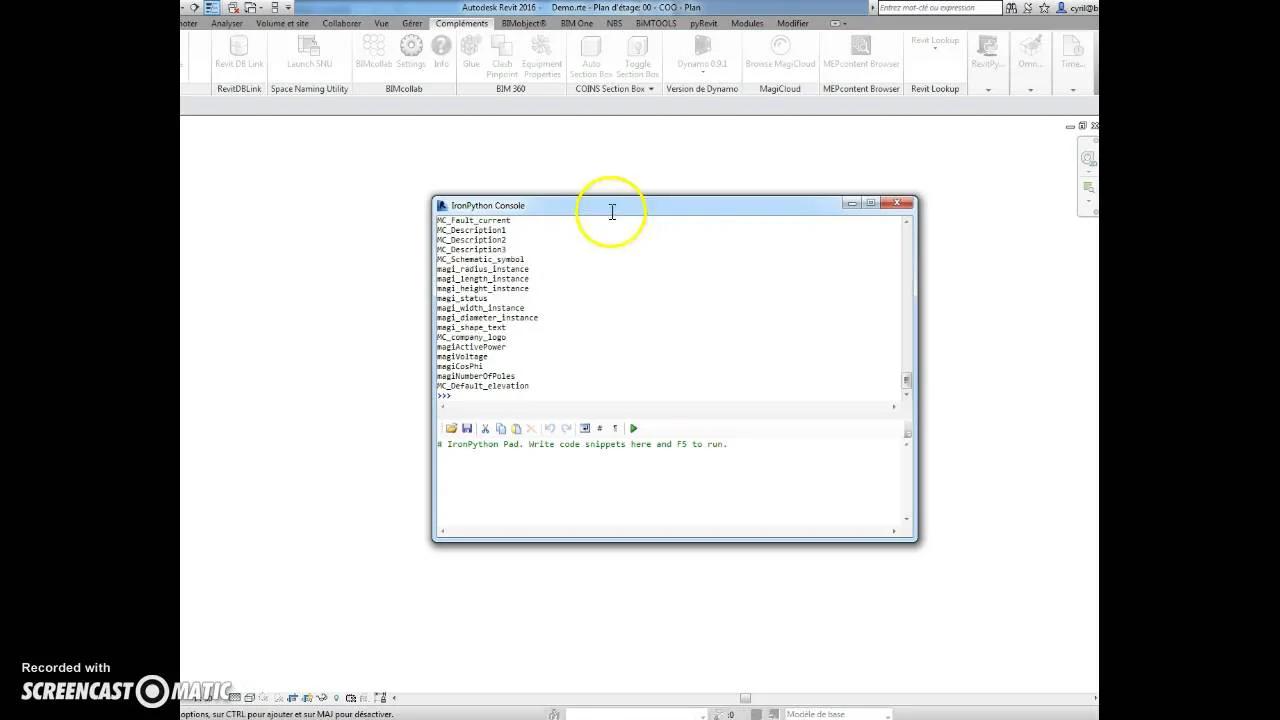Enable Auto Section Box
Image resolution: width=1280 pixels, height=720 pixels.
[590, 55]
